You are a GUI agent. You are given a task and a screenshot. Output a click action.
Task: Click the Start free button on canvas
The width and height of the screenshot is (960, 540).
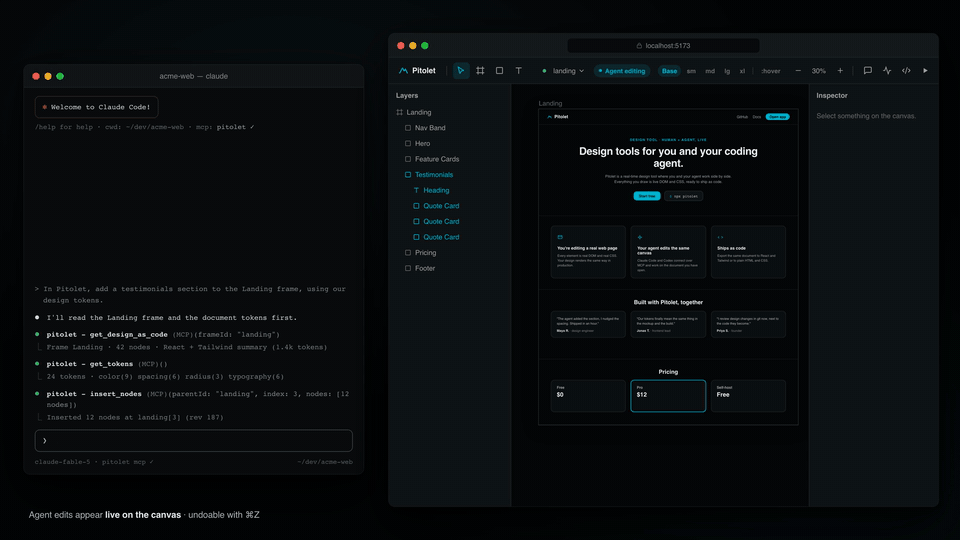click(647, 196)
